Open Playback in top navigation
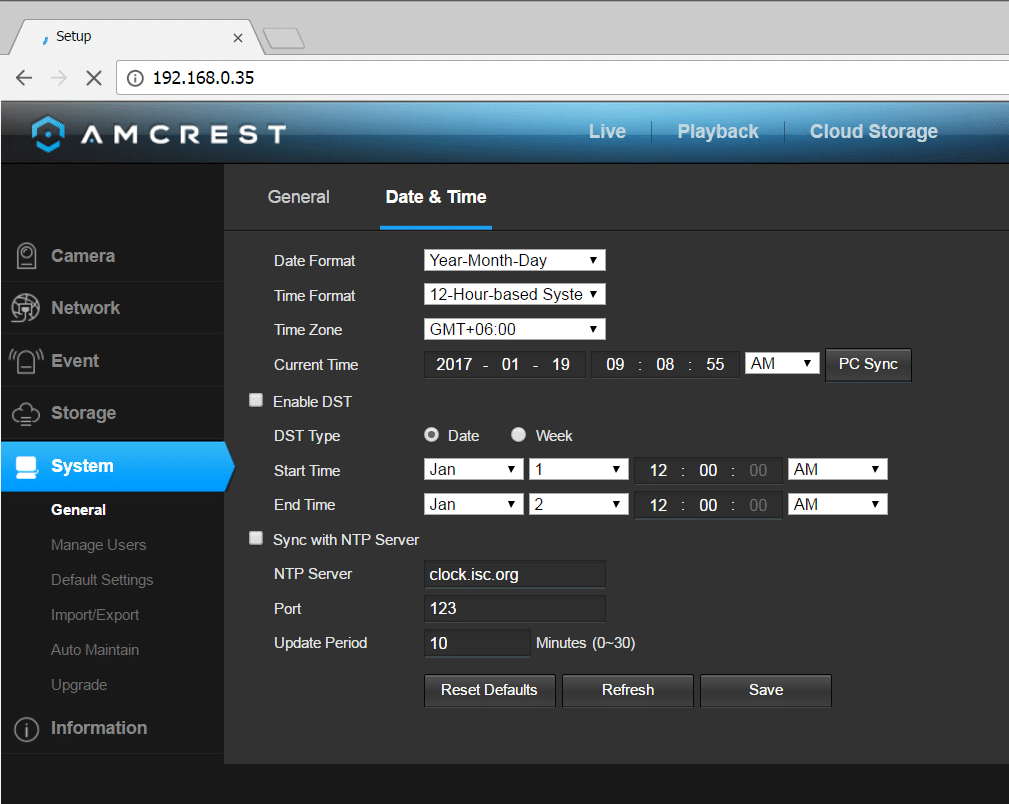The height and width of the screenshot is (804, 1009). (x=717, y=132)
